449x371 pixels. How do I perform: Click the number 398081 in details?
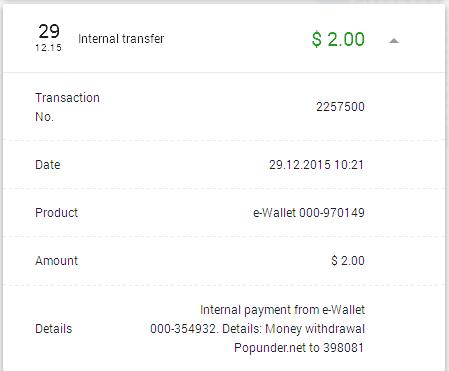pyautogui.click(x=343, y=348)
